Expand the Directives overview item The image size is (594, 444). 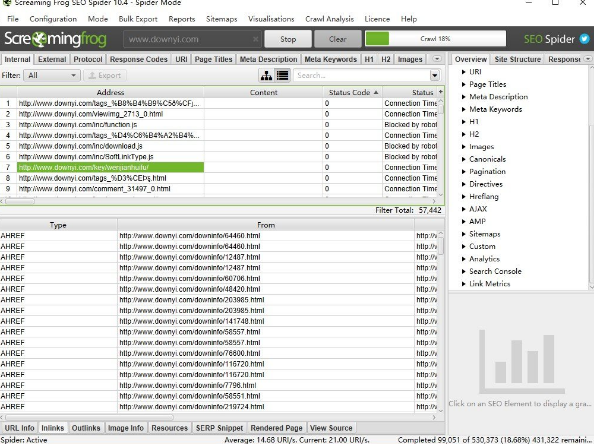(x=463, y=184)
